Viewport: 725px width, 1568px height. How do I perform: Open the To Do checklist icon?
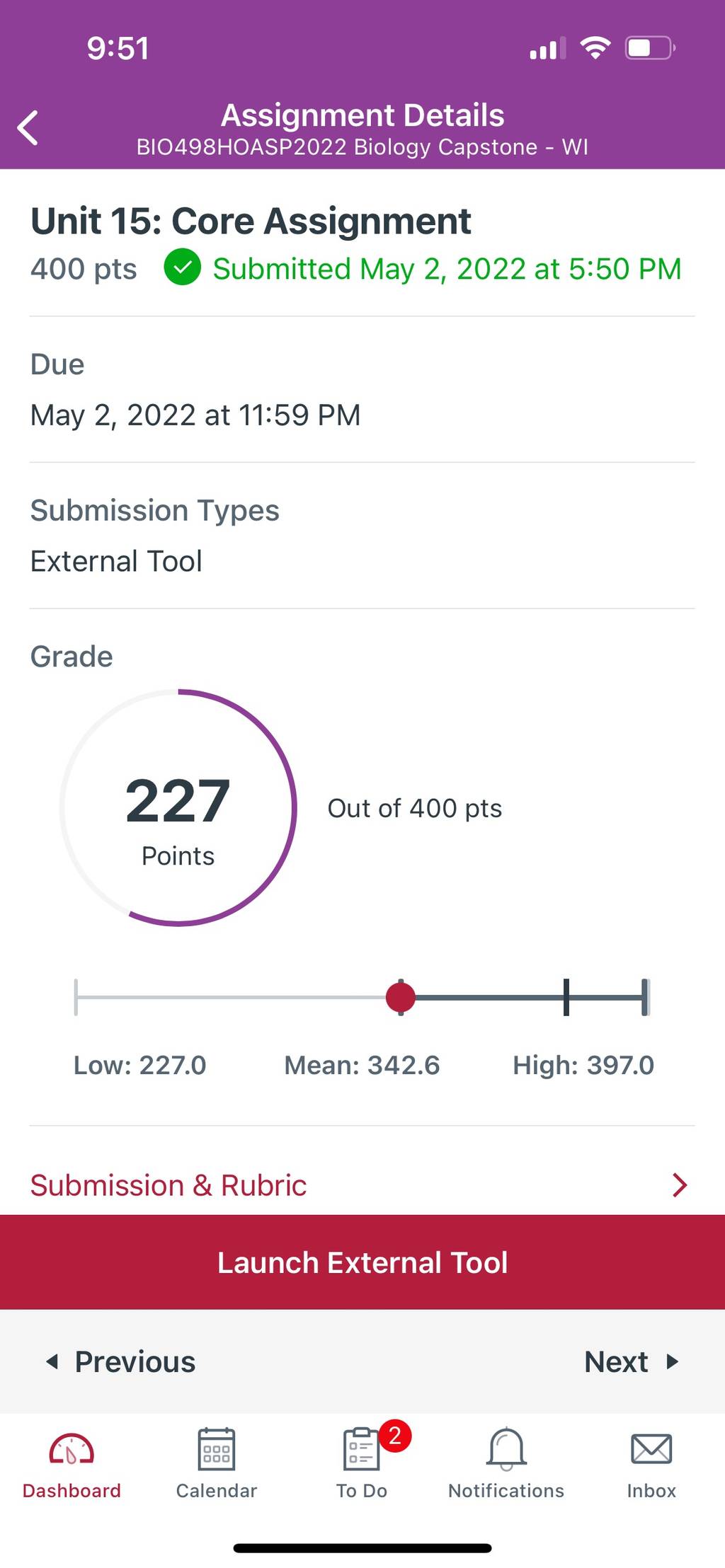(361, 1448)
